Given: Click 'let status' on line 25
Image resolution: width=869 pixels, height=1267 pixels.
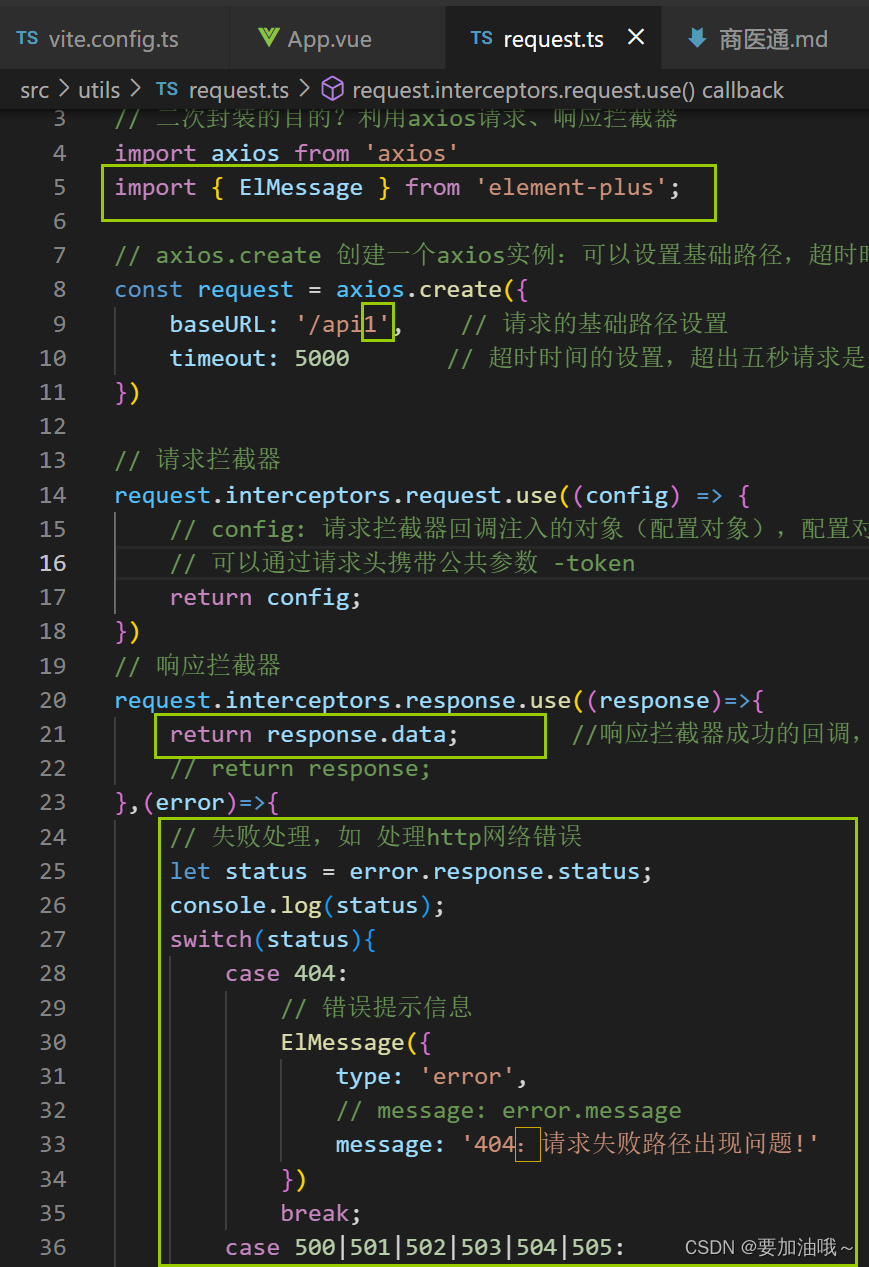Looking at the screenshot, I should [x=238, y=871].
